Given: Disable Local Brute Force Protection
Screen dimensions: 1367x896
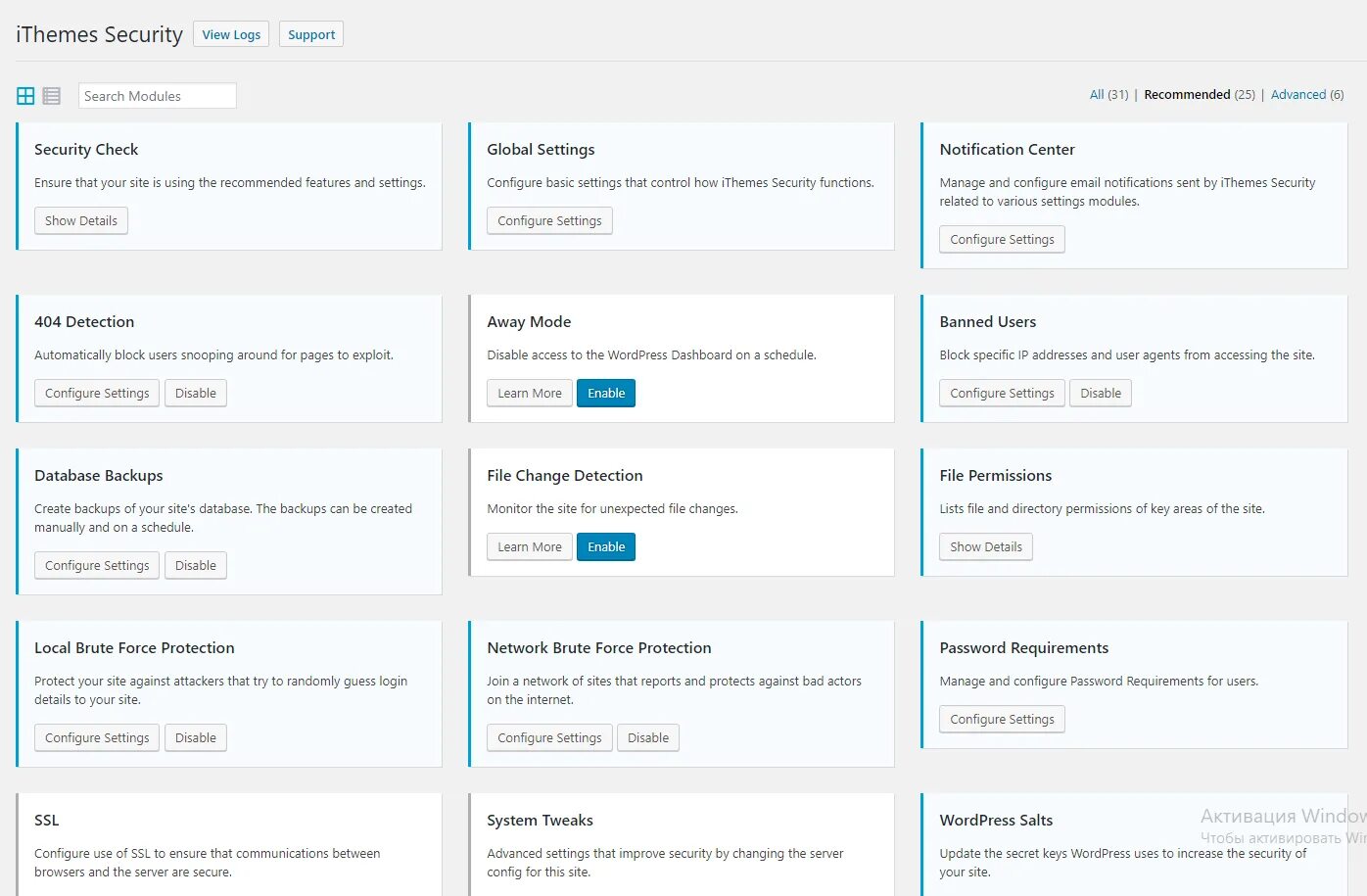Looking at the screenshot, I should pos(196,738).
